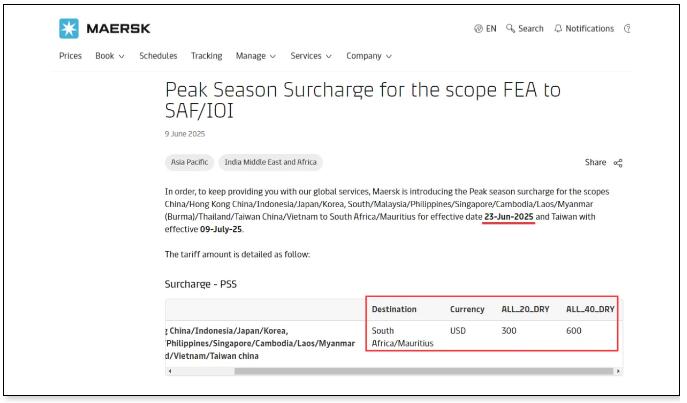
Task: Click the table scrollbar left arrow
Action: click(170, 371)
